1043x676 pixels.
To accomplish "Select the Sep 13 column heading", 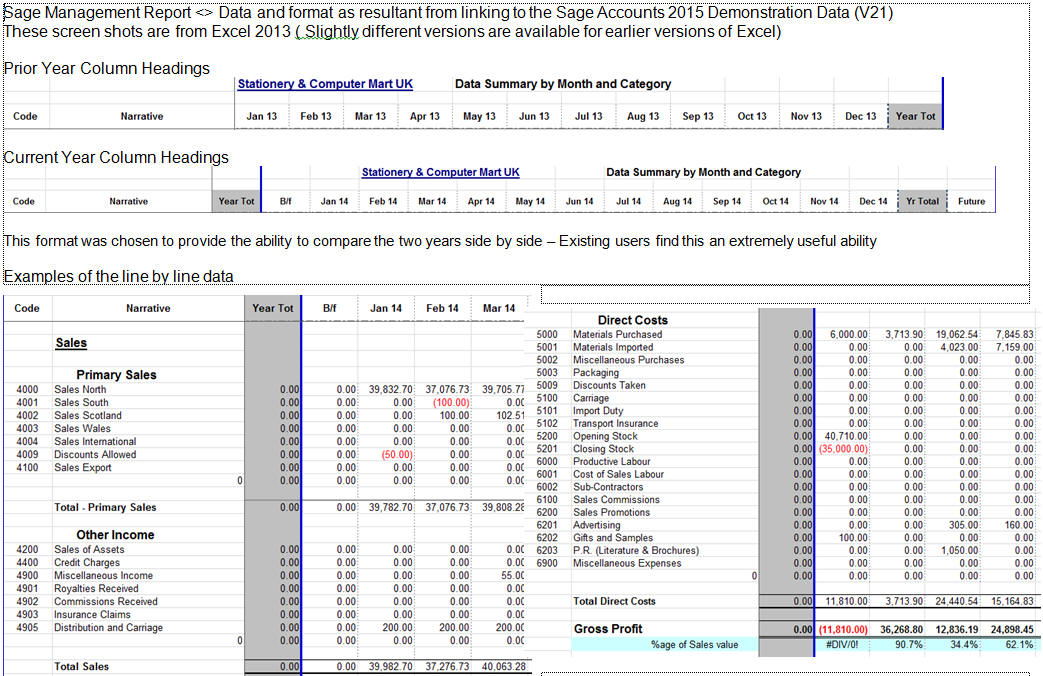I will [x=698, y=116].
